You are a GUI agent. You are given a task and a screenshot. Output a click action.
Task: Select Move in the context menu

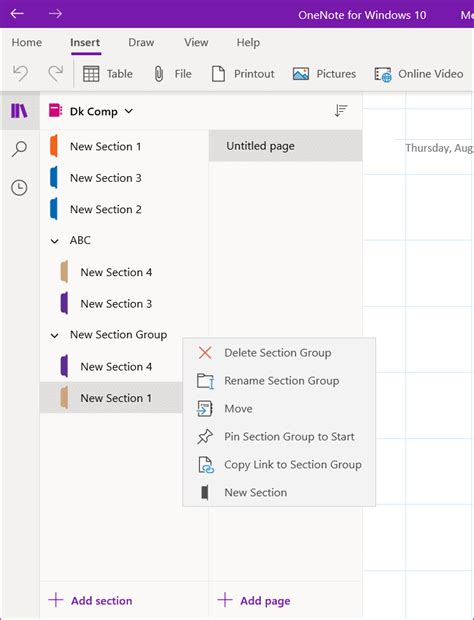click(279, 409)
